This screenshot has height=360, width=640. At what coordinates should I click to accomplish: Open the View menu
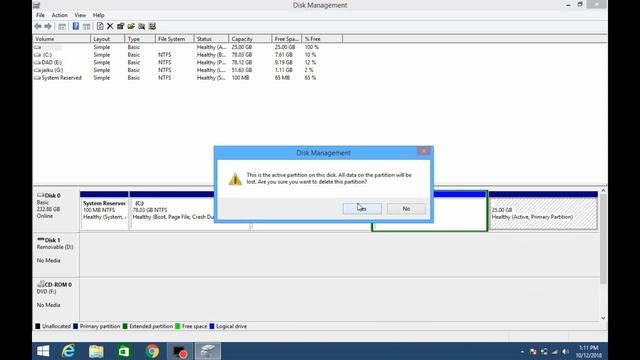80,15
